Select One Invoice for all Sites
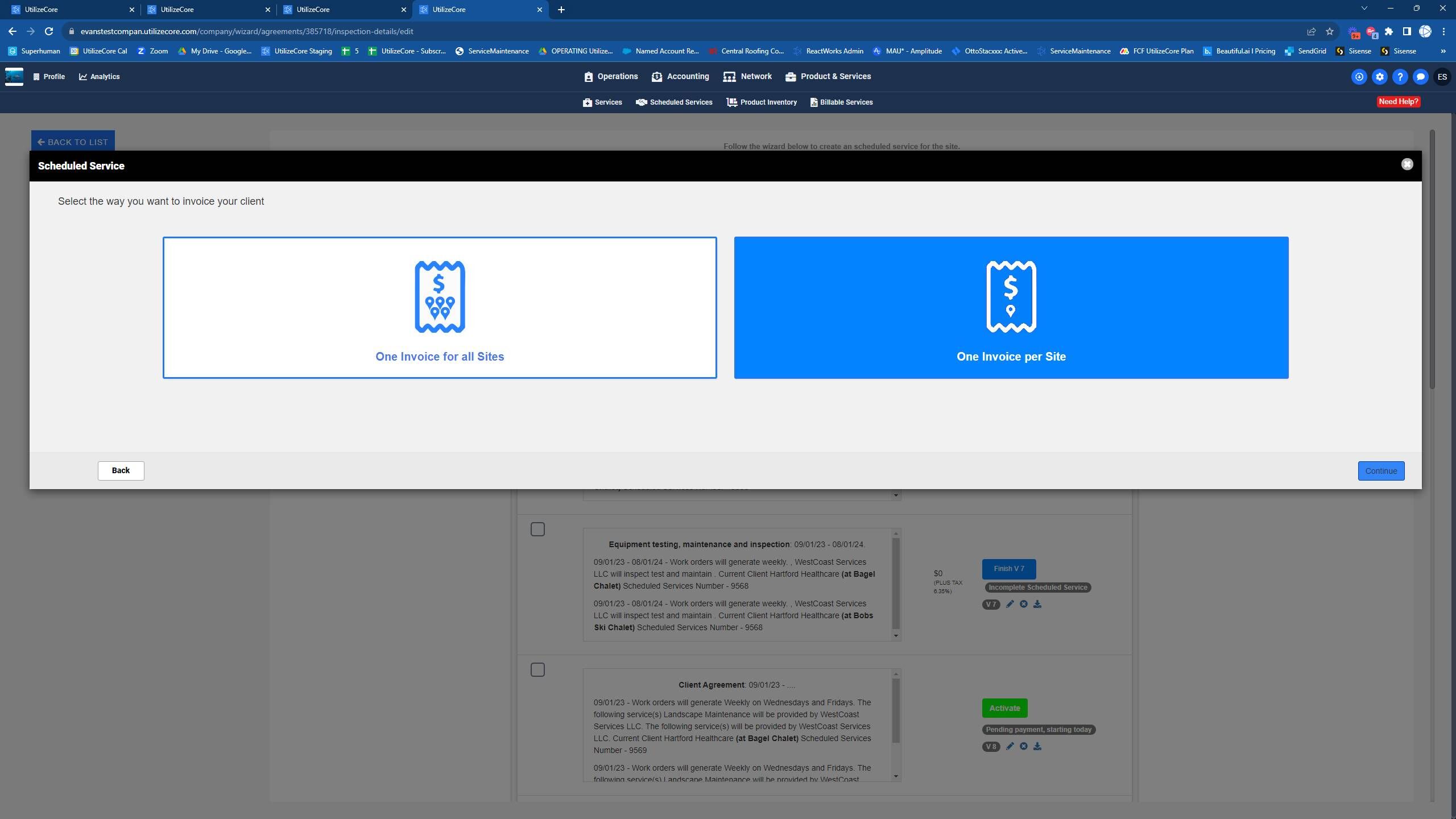Viewport: 1456px width, 819px height. 439,308
